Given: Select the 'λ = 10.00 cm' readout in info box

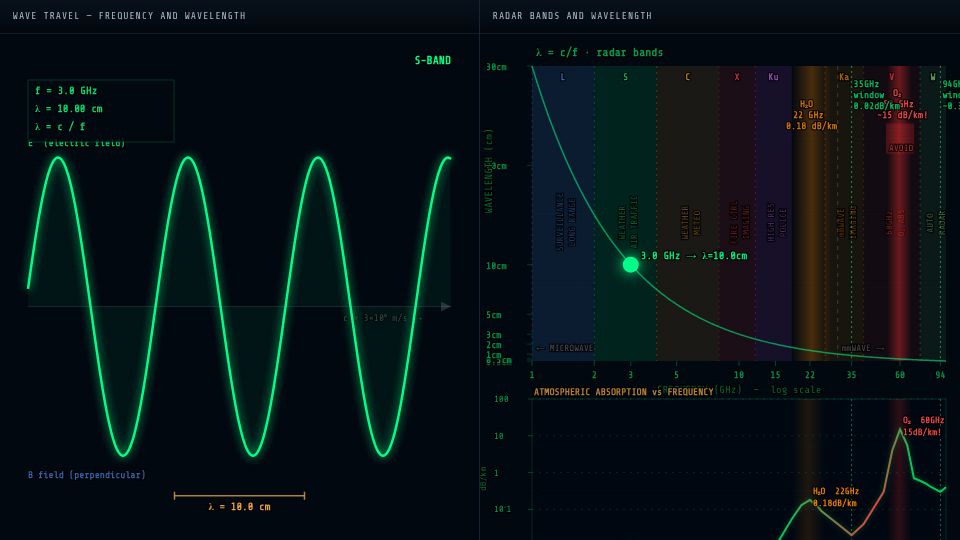Looking at the screenshot, I should pyautogui.click(x=69, y=108).
